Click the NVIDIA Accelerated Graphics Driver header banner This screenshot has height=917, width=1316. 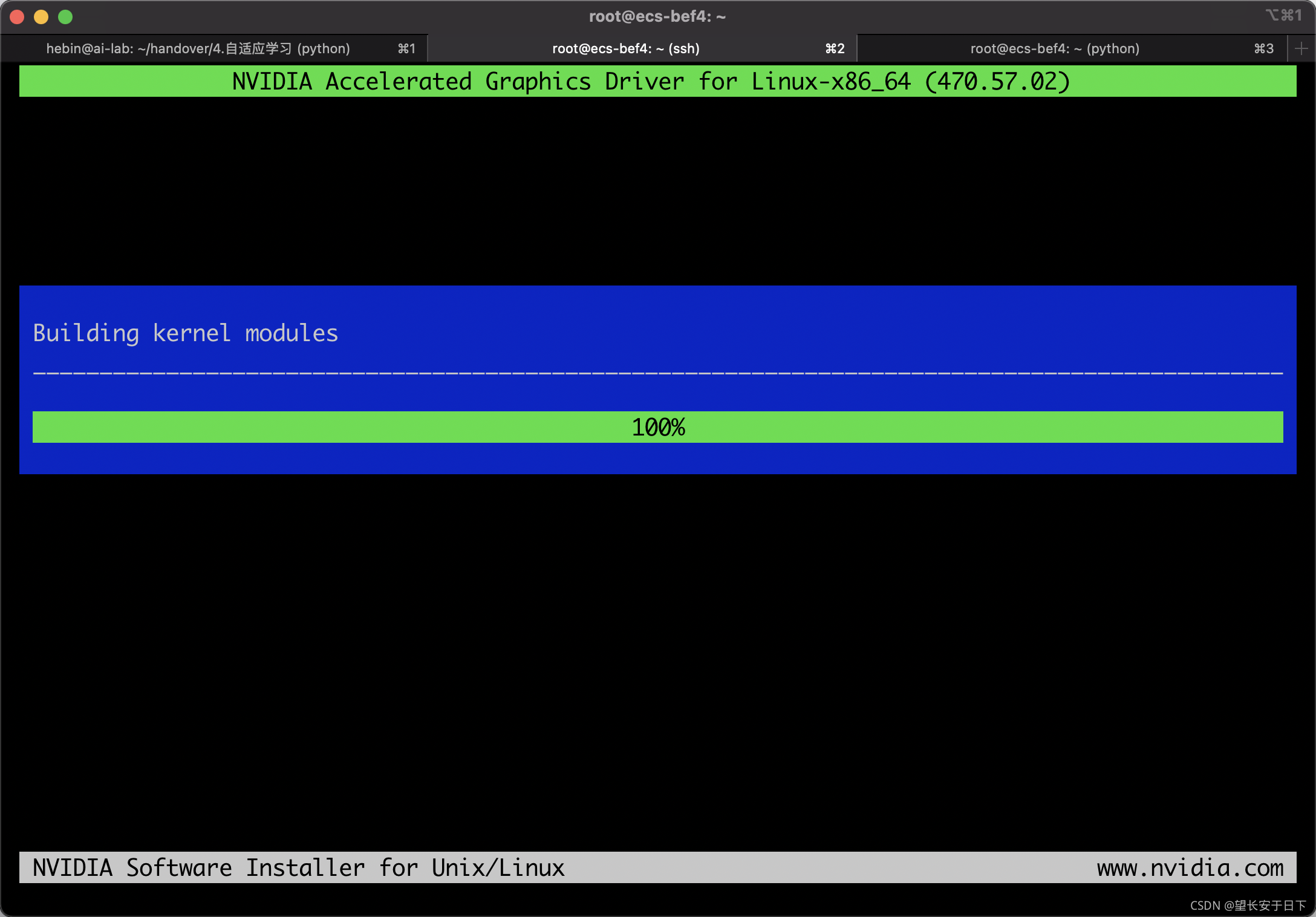[651, 82]
